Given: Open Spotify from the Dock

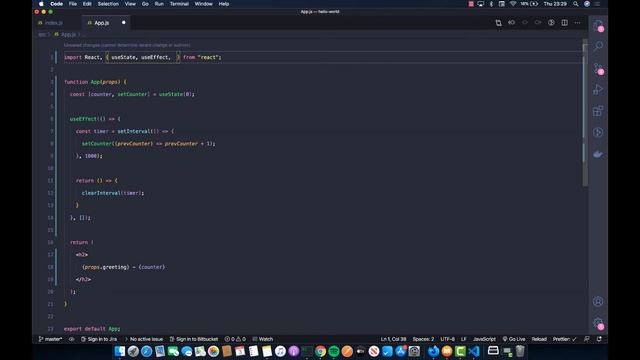Looking at the screenshot, I should click(334, 351).
